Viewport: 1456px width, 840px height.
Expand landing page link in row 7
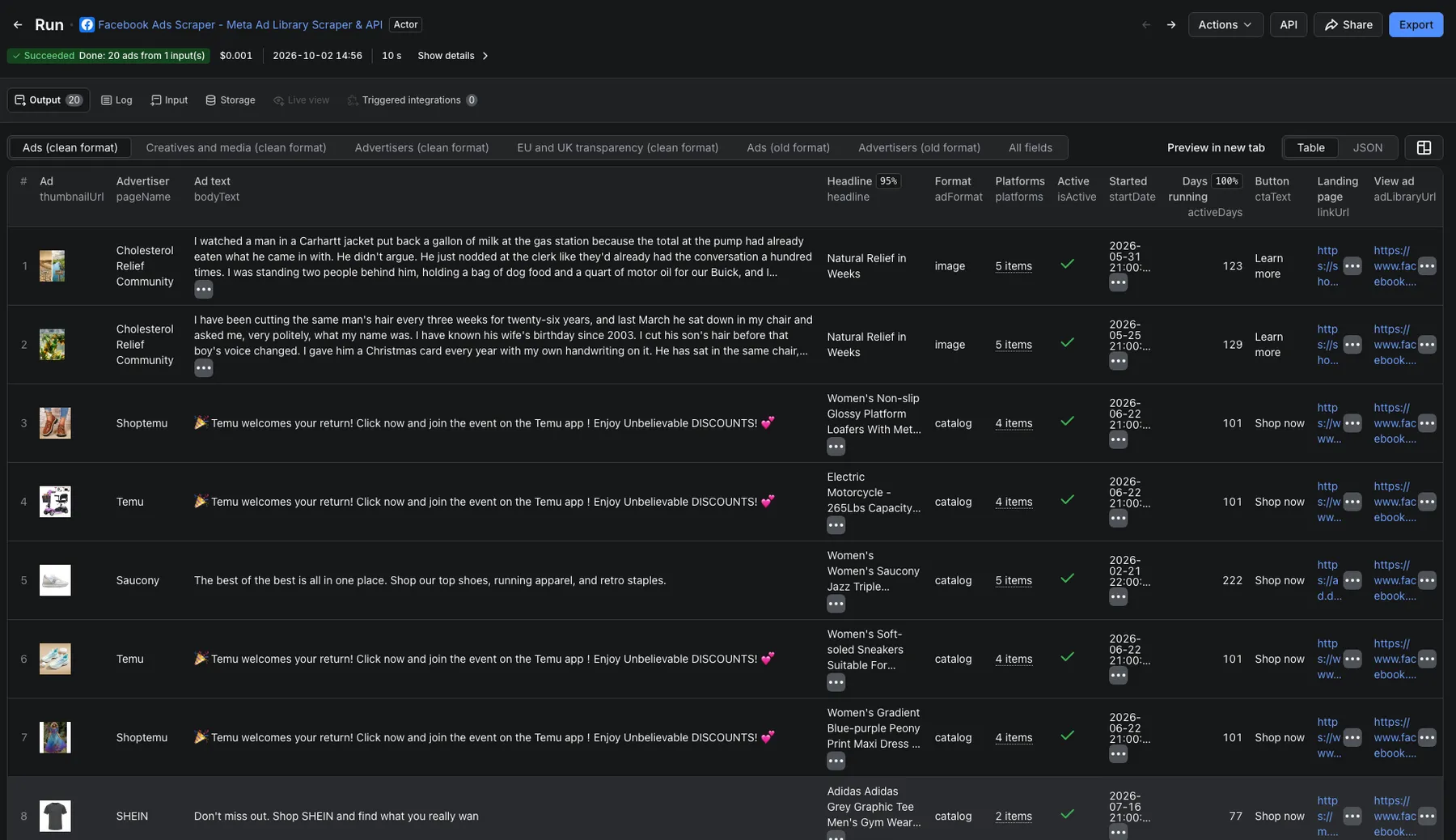tap(1352, 737)
